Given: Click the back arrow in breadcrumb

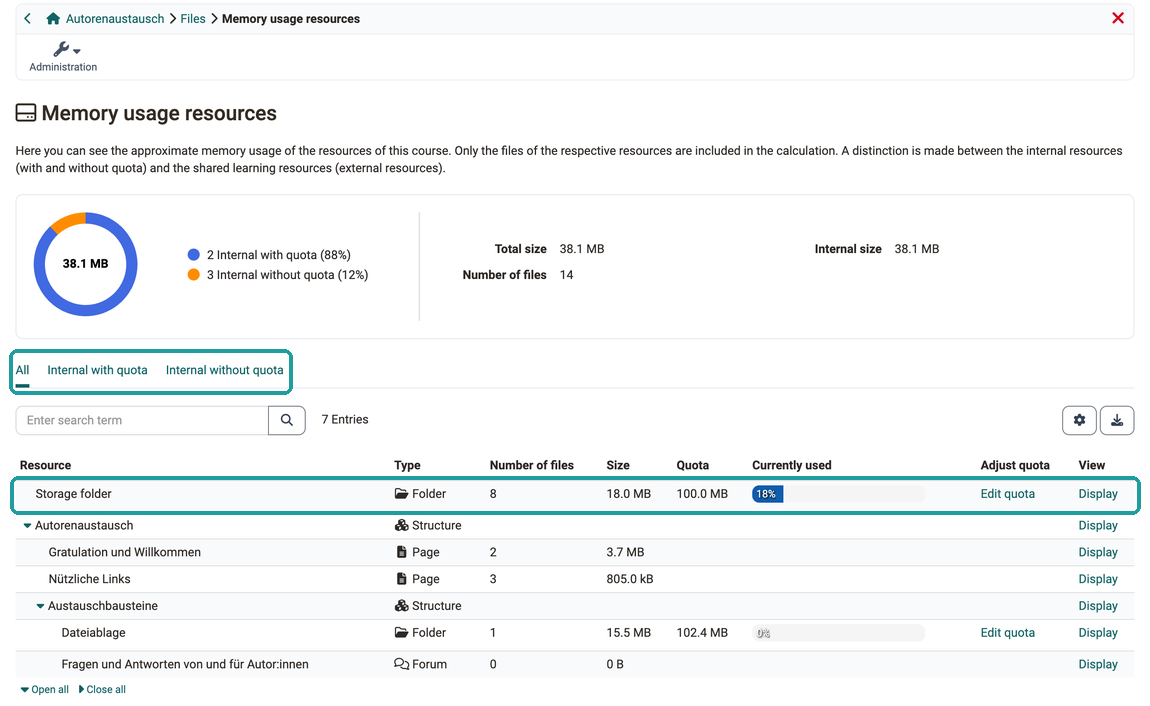Looking at the screenshot, I should (x=28, y=18).
